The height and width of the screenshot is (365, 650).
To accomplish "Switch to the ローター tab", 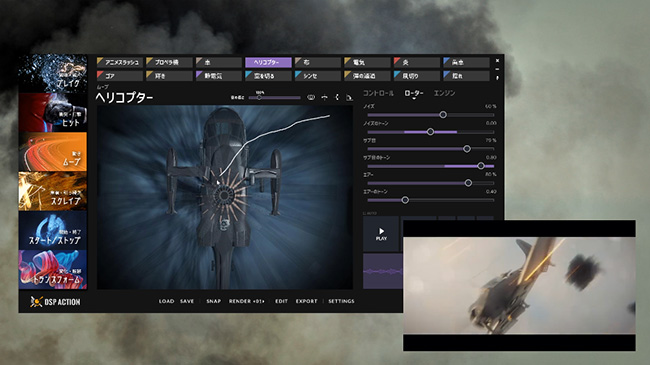I will pyautogui.click(x=413, y=93).
